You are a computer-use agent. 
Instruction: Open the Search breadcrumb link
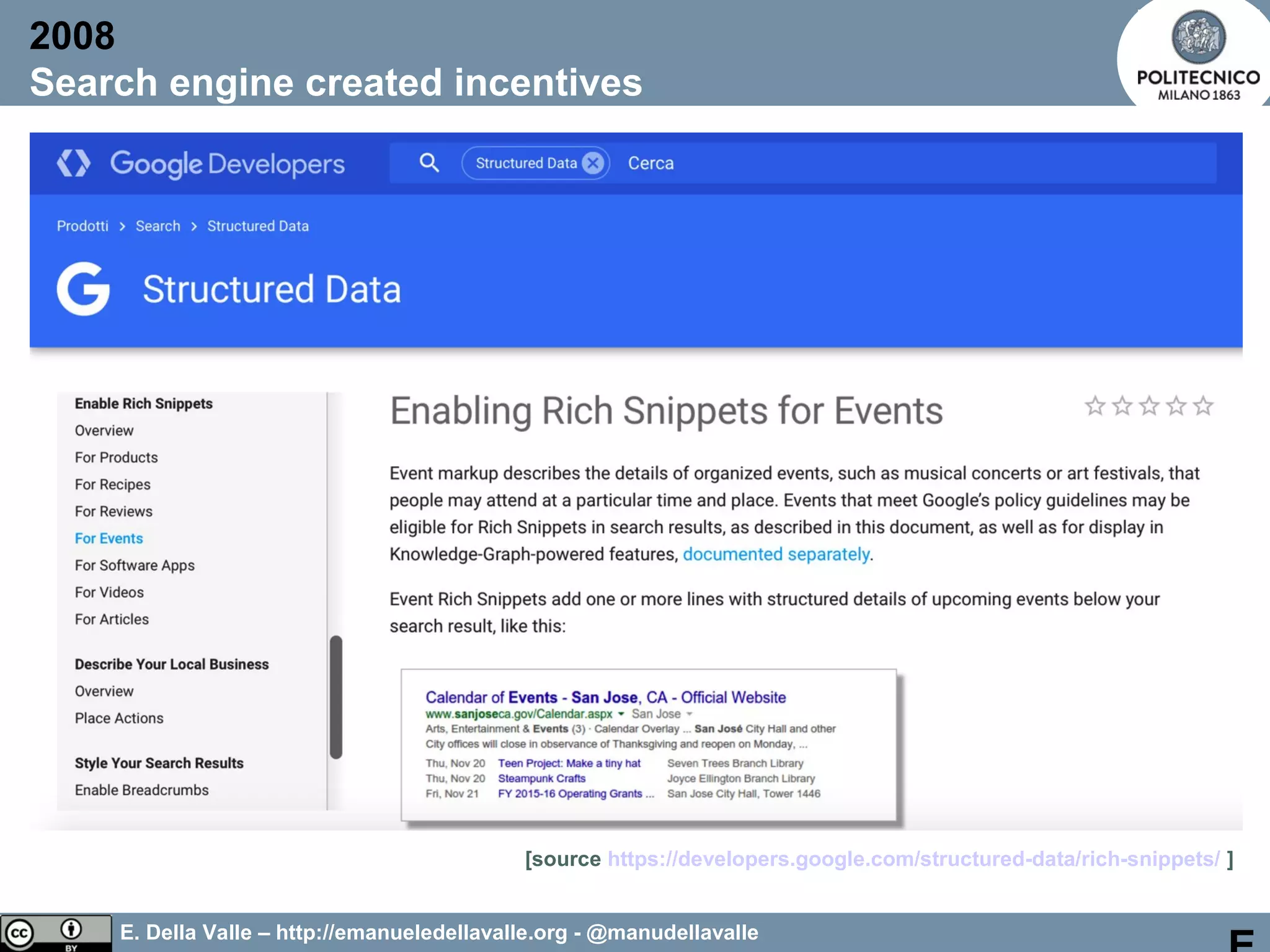[x=158, y=226]
